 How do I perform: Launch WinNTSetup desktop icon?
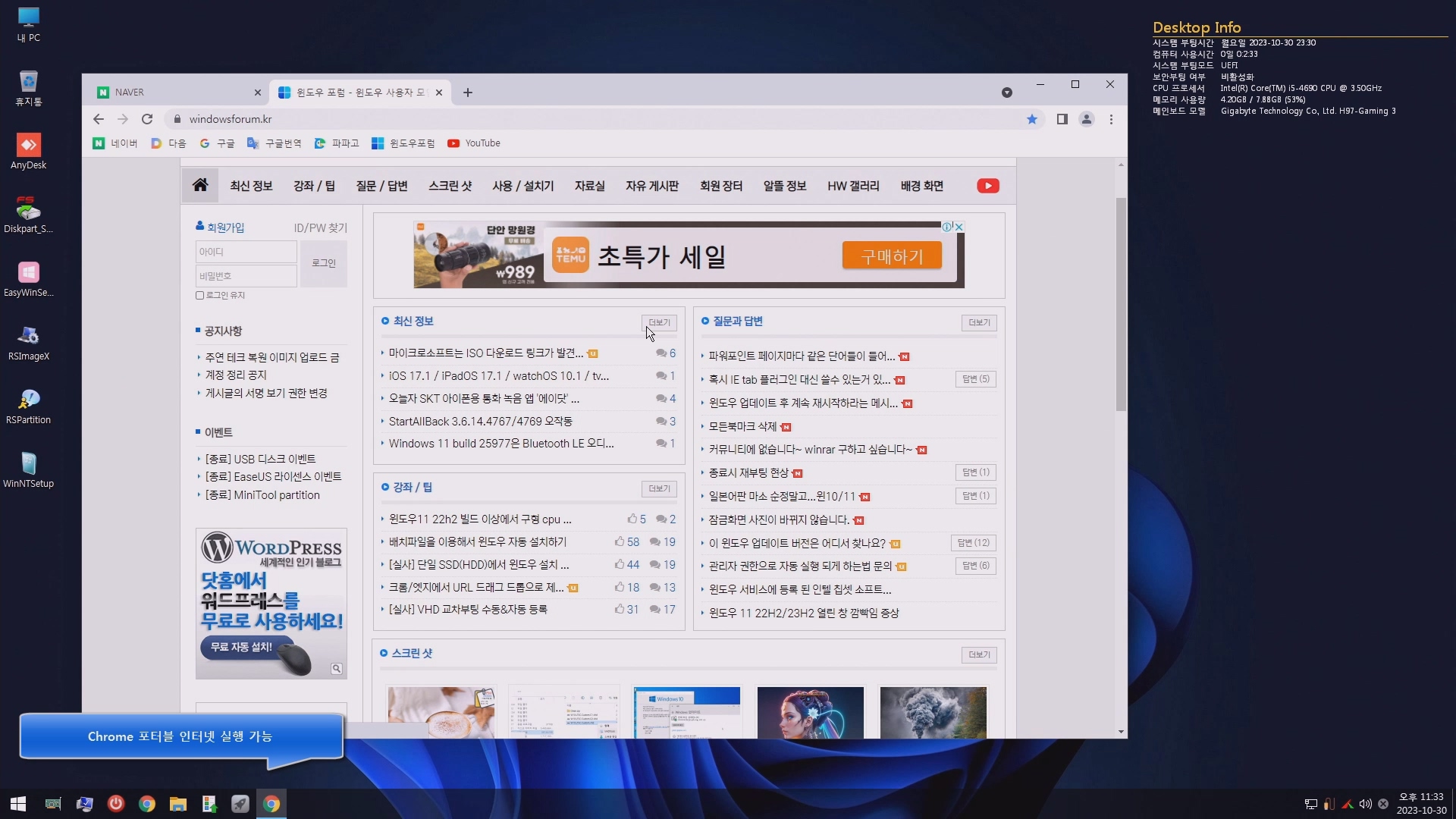(28, 469)
